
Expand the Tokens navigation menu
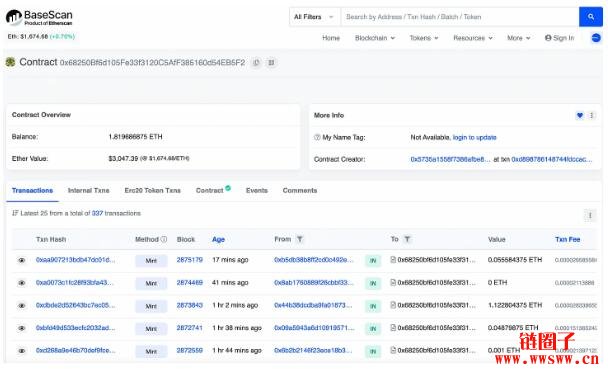coord(424,38)
